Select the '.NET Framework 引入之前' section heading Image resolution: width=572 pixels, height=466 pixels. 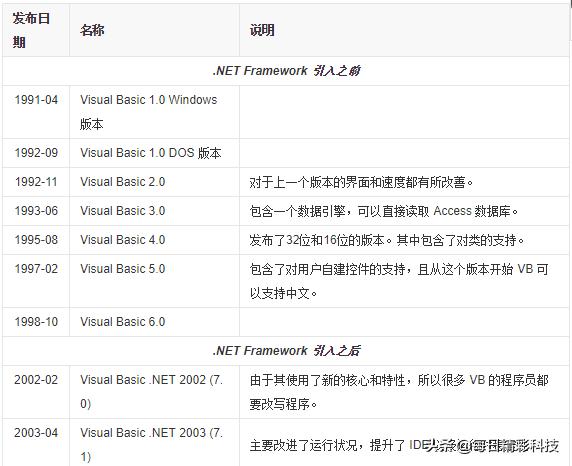point(286,71)
